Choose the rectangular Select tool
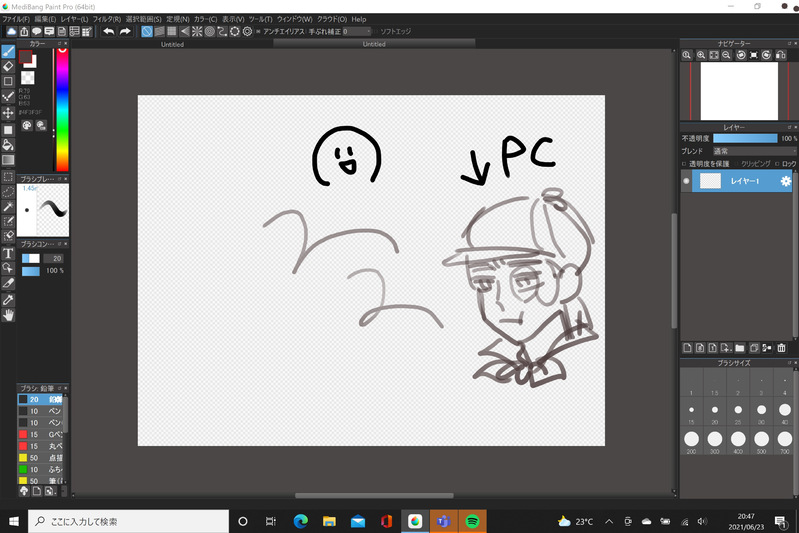The height and width of the screenshot is (533, 799). click(8, 177)
